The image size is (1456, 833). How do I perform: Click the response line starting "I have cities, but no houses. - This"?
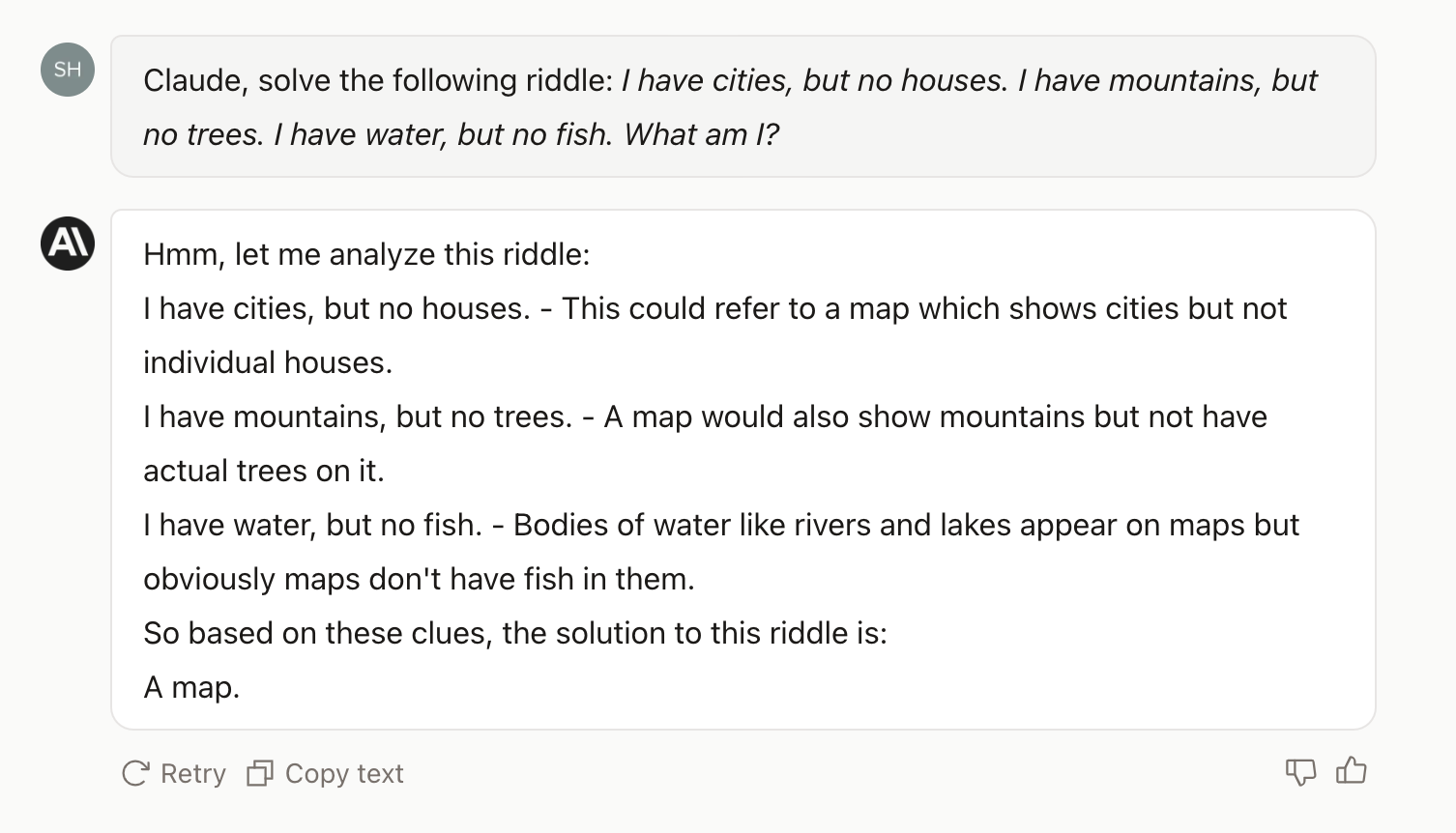[x=715, y=308]
